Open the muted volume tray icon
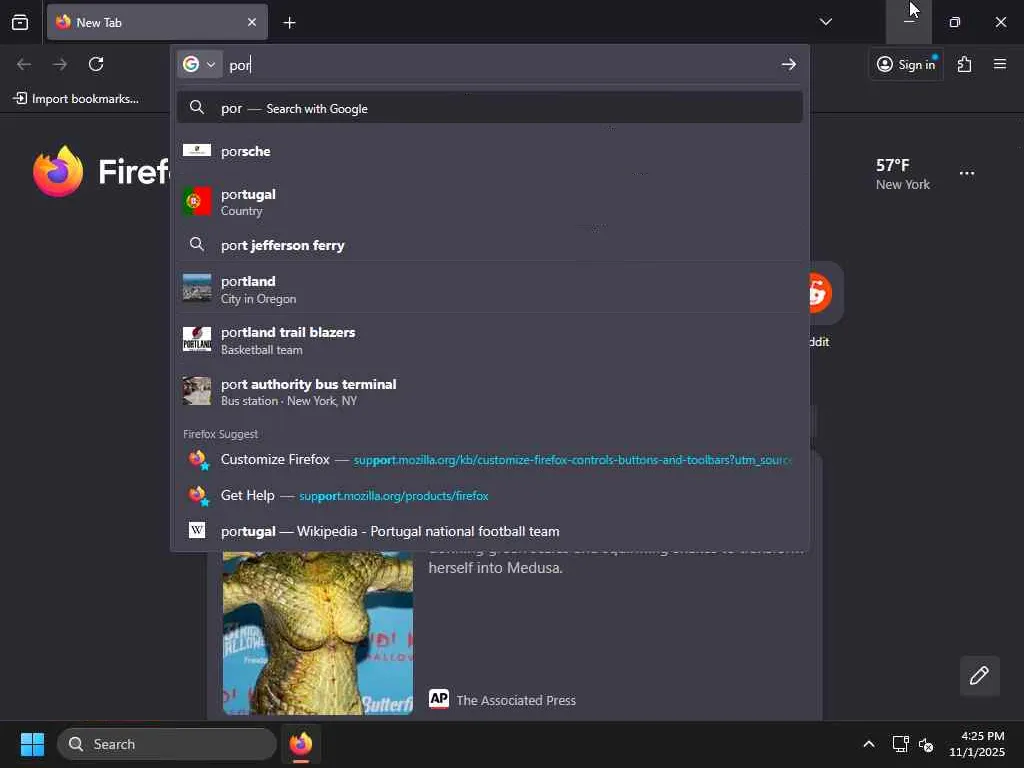The width and height of the screenshot is (1024, 768). tap(925, 744)
